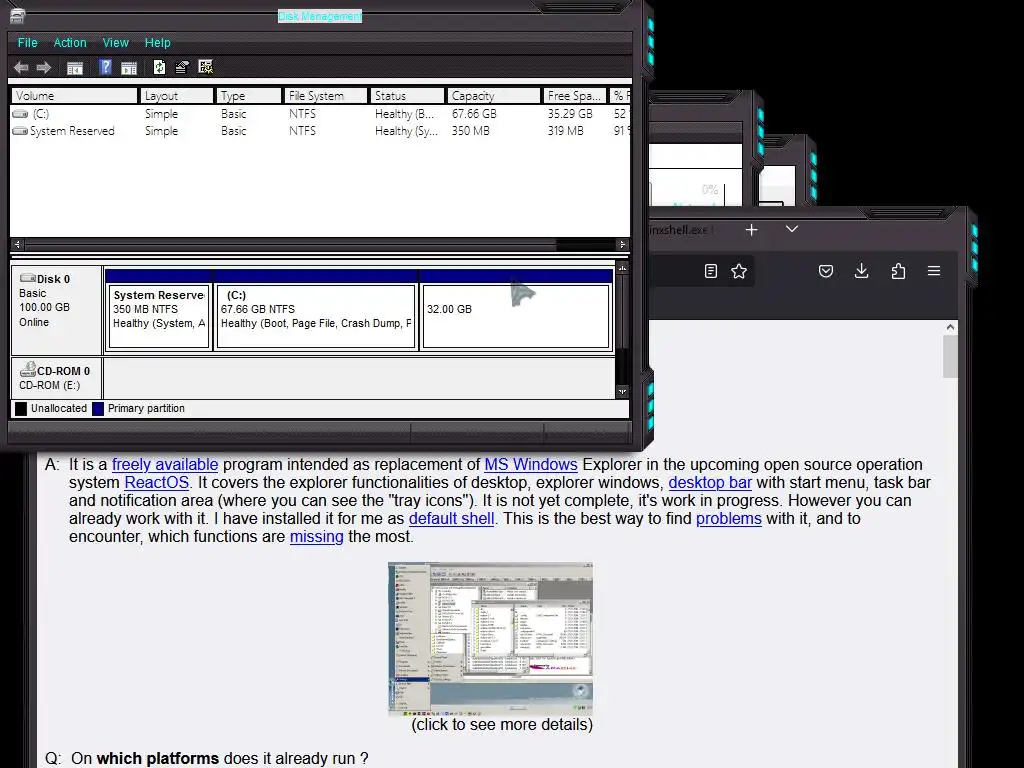This screenshot has width=1024, height=768.
Task: Click the CD-ROM (E:) label
Action: coord(50,385)
